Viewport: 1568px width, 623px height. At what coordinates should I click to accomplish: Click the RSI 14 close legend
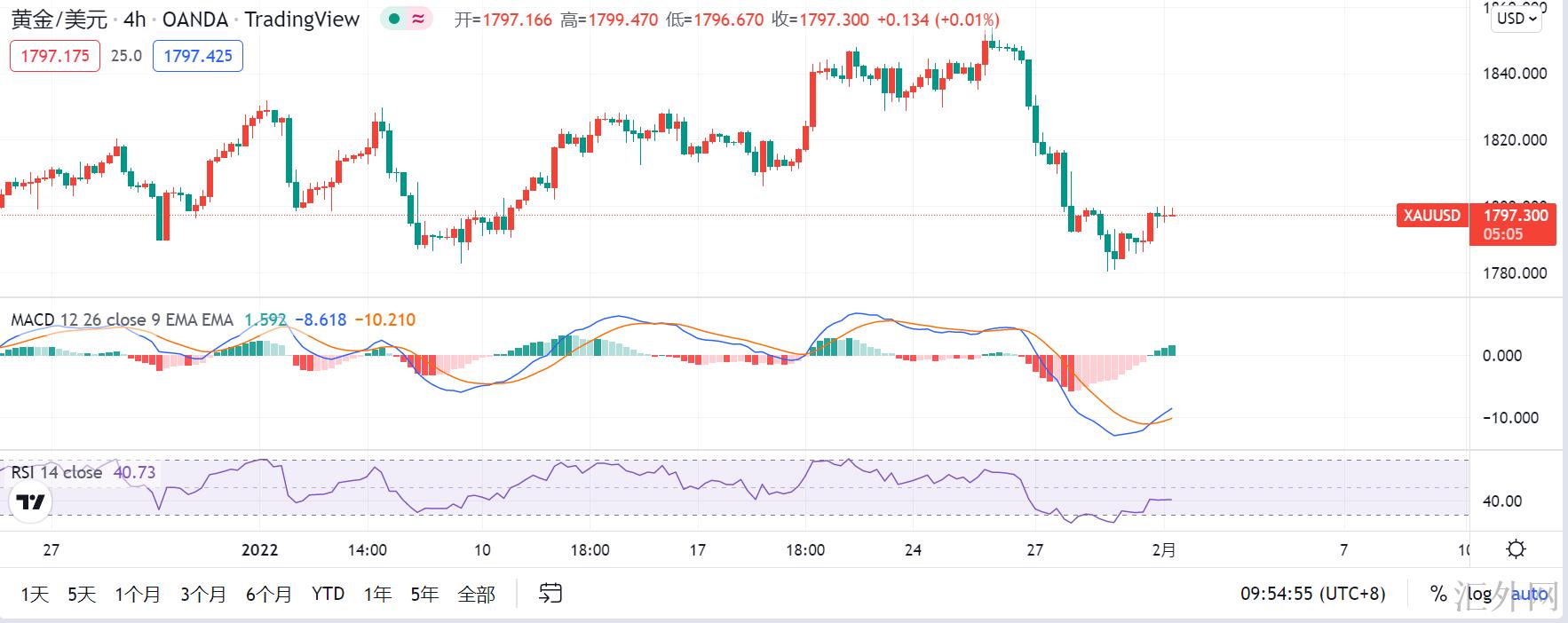coord(57,473)
